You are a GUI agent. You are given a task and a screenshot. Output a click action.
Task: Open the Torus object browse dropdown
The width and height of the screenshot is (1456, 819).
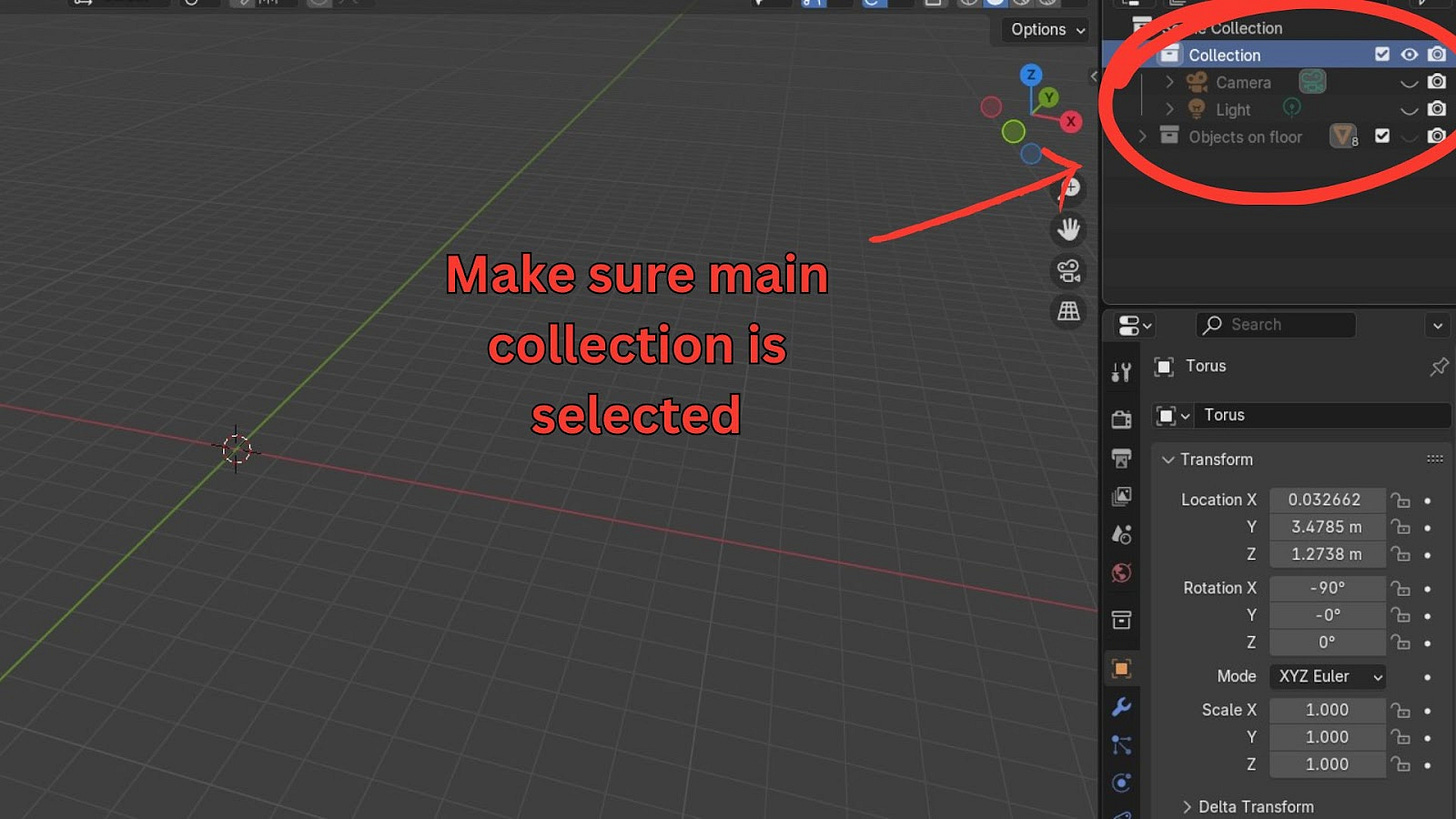pyautogui.click(x=1173, y=415)
